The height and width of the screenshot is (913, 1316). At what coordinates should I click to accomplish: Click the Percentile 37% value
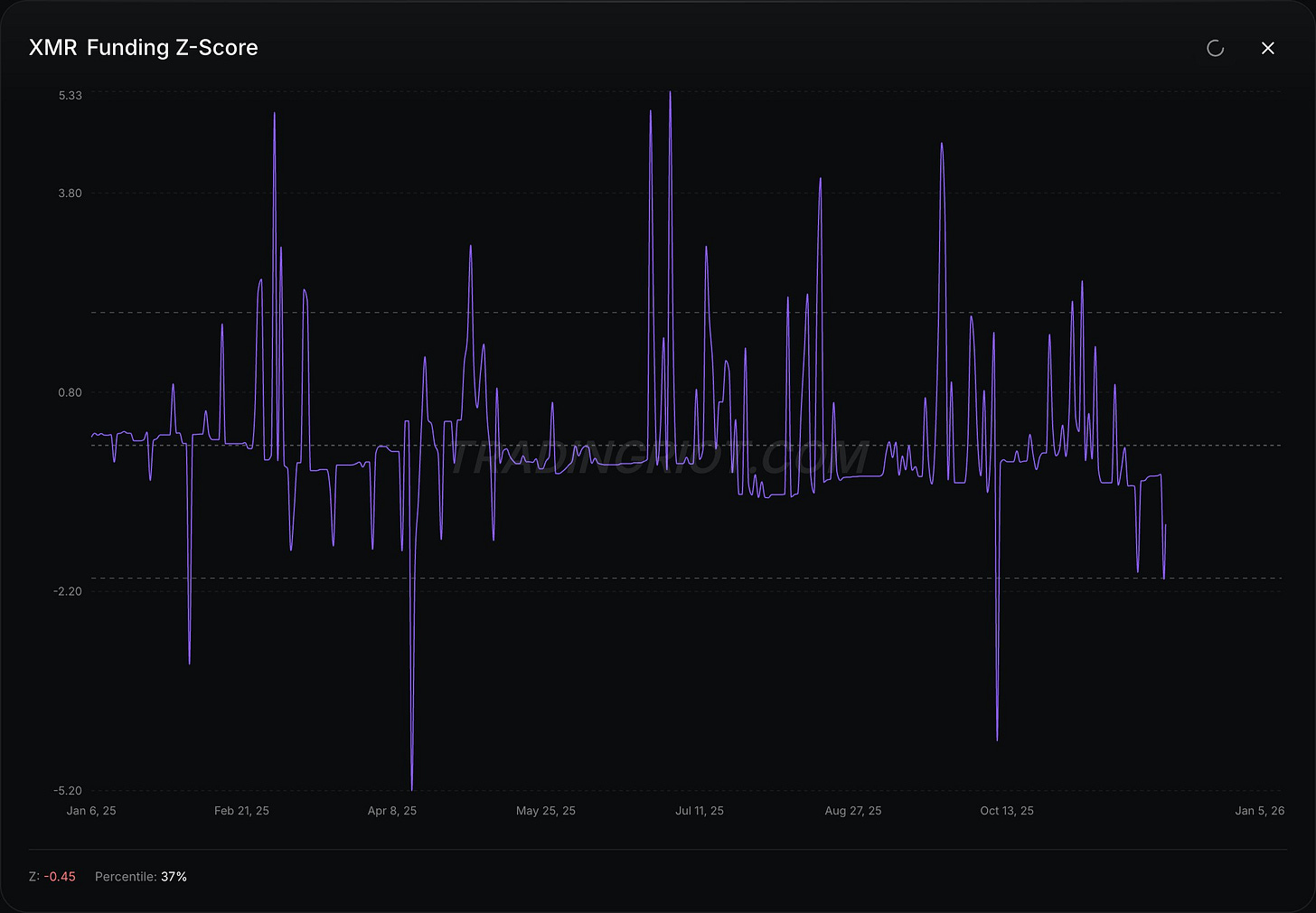point(174,877)
